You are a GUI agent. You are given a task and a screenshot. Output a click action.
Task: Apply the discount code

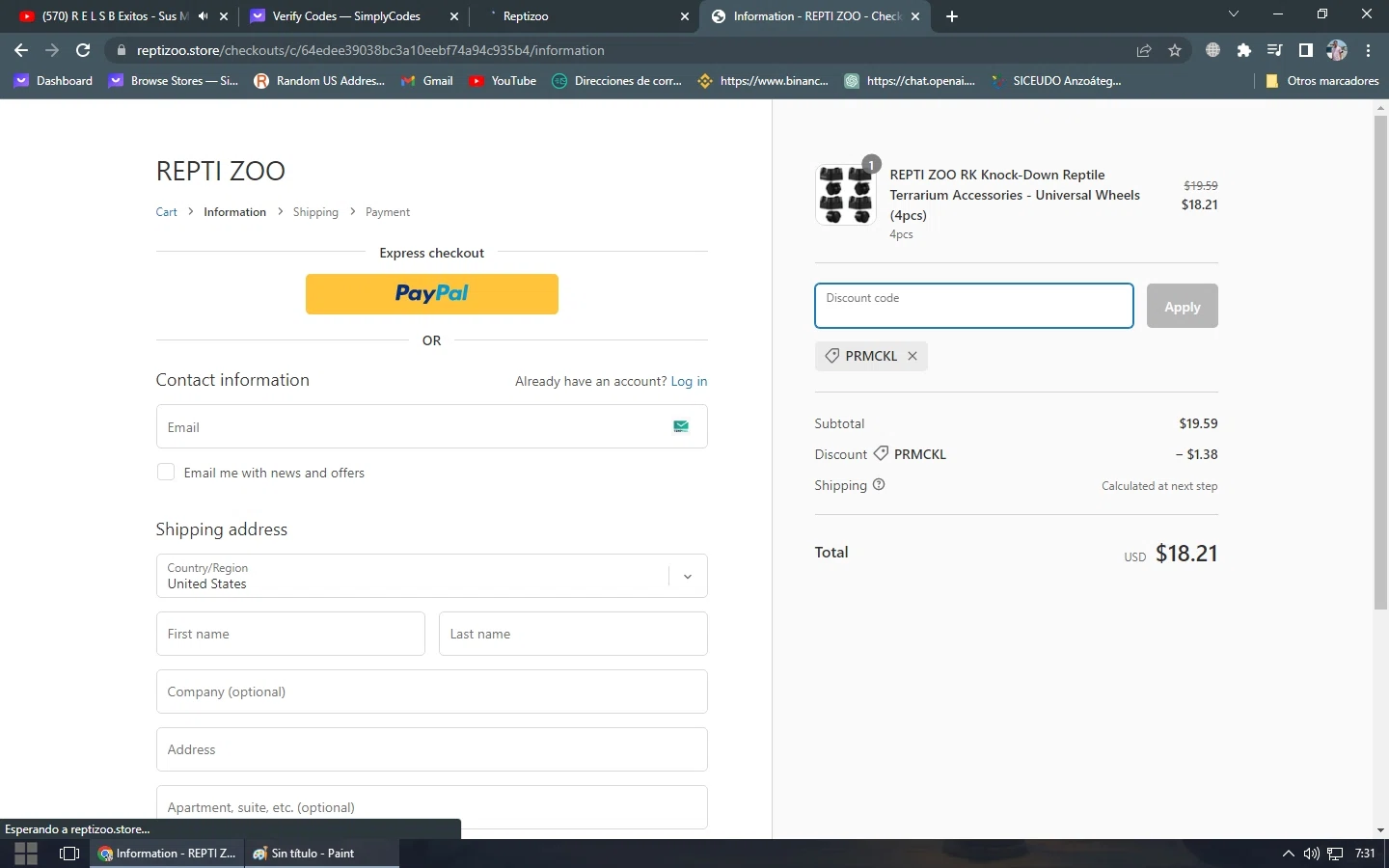click(1183, 306)
